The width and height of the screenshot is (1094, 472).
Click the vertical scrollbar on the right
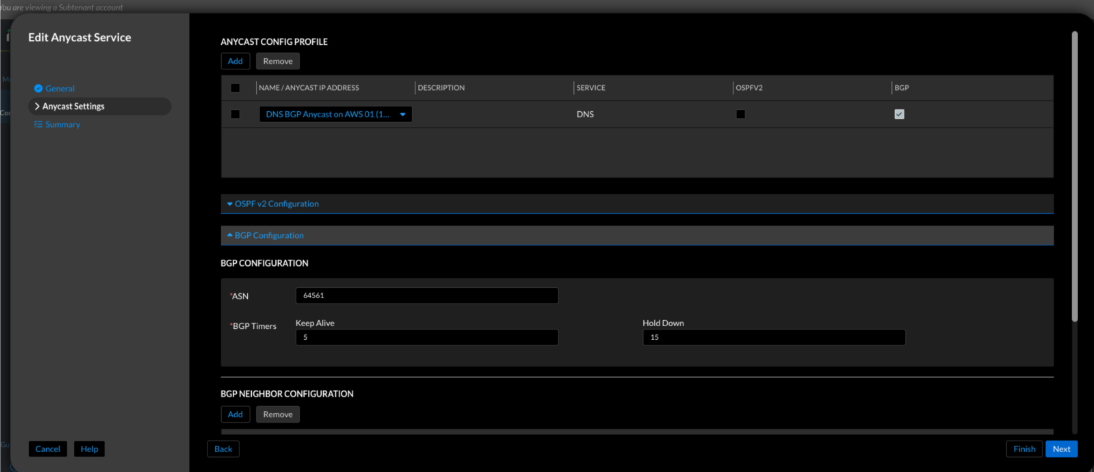coord(1074,176)
